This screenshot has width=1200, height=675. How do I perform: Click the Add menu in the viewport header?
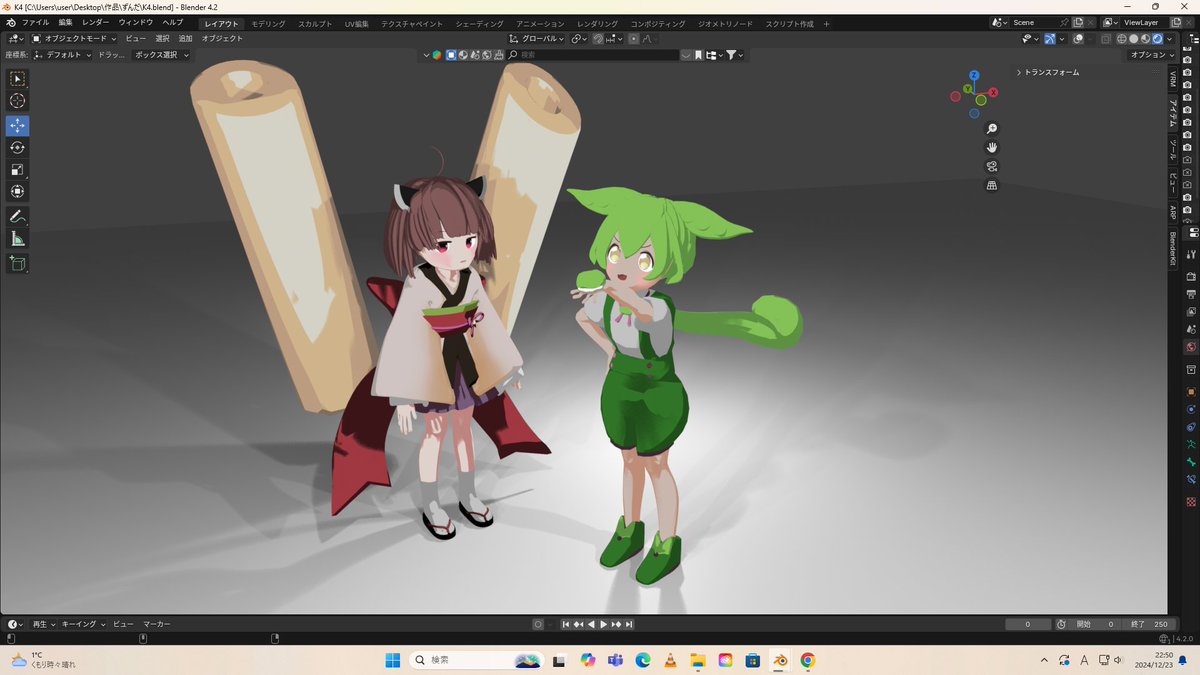tap(186, 39)
